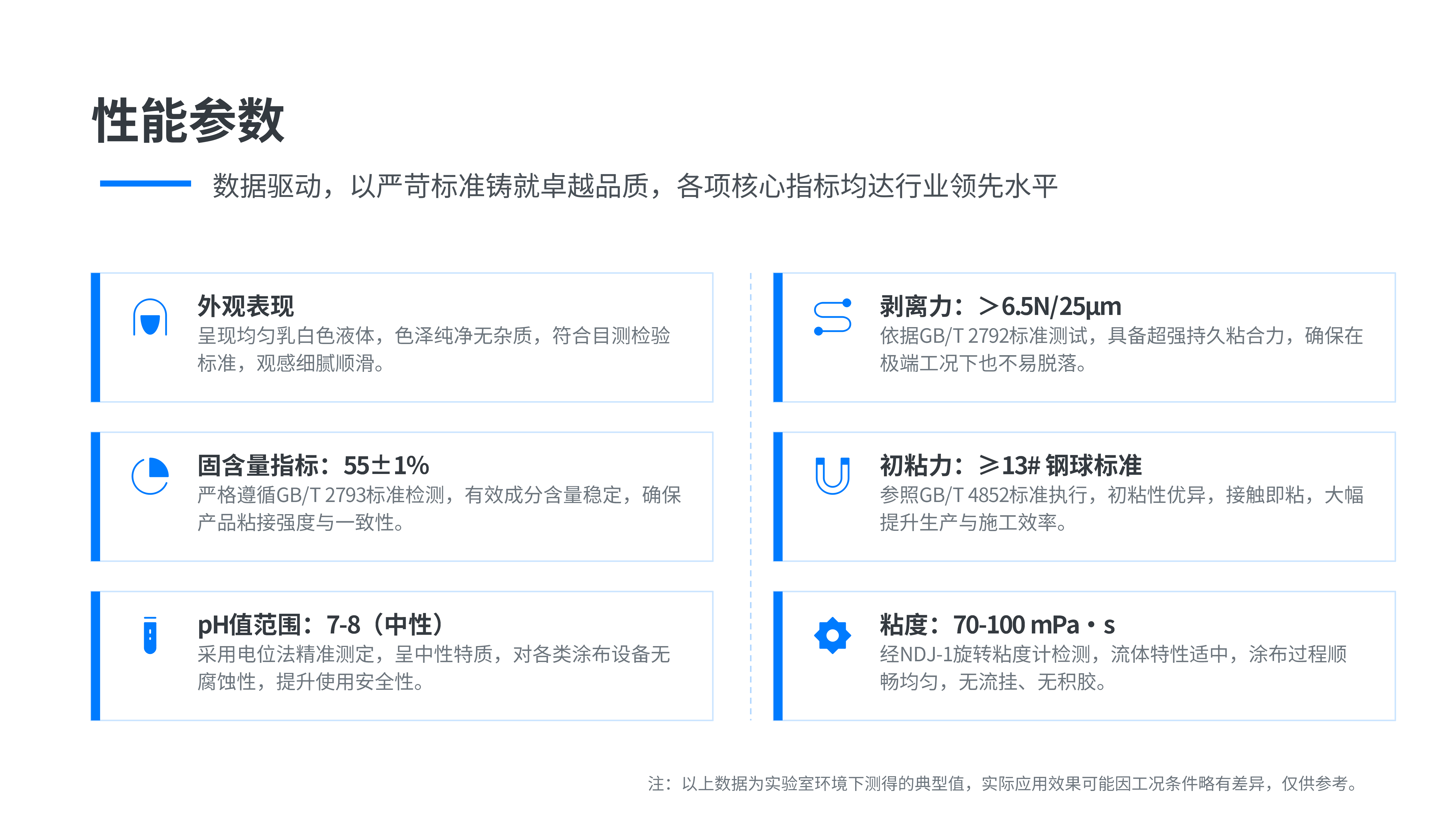Select the heading 外观表现
This screenshot has width=1456, height=819.
tap(246, 306)
